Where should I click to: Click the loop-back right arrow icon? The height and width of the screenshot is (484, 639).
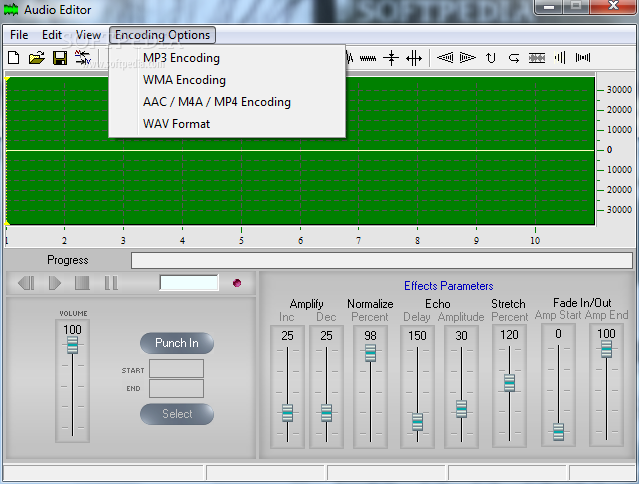pyautogui.click(x=514, y=58)
